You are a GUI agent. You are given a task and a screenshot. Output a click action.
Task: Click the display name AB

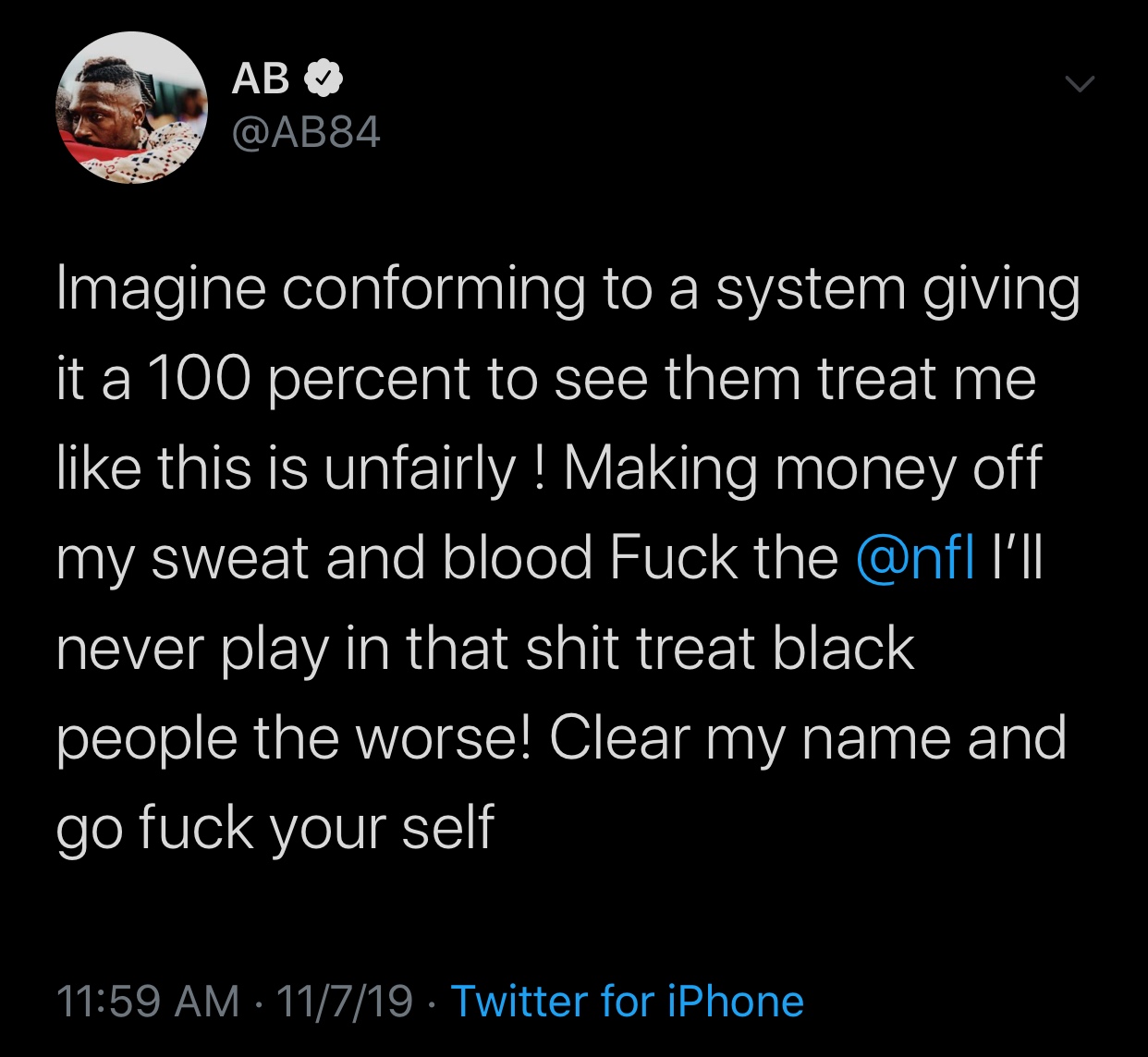(x=261, y=79)
